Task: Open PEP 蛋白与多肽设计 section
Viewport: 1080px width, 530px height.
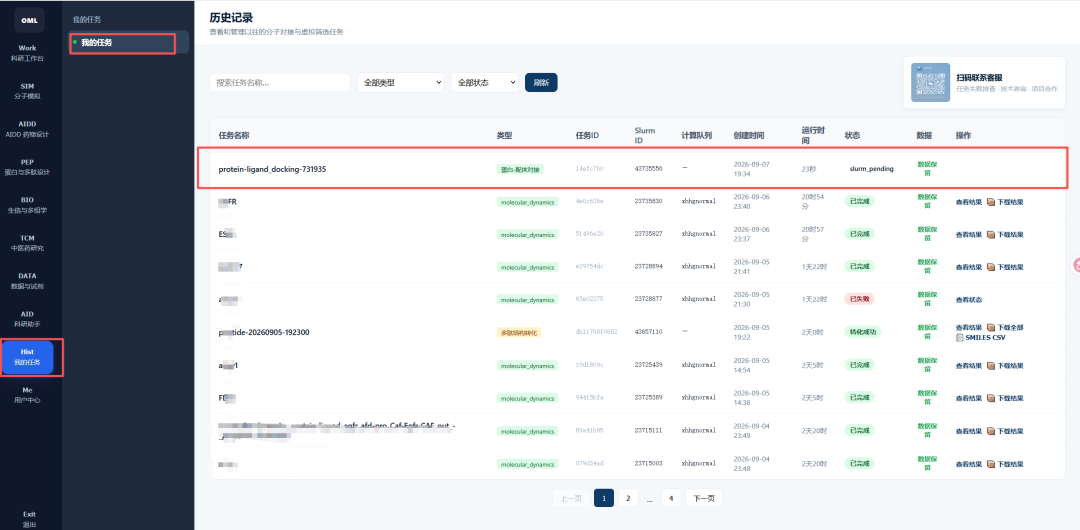Action: (28, 167)
